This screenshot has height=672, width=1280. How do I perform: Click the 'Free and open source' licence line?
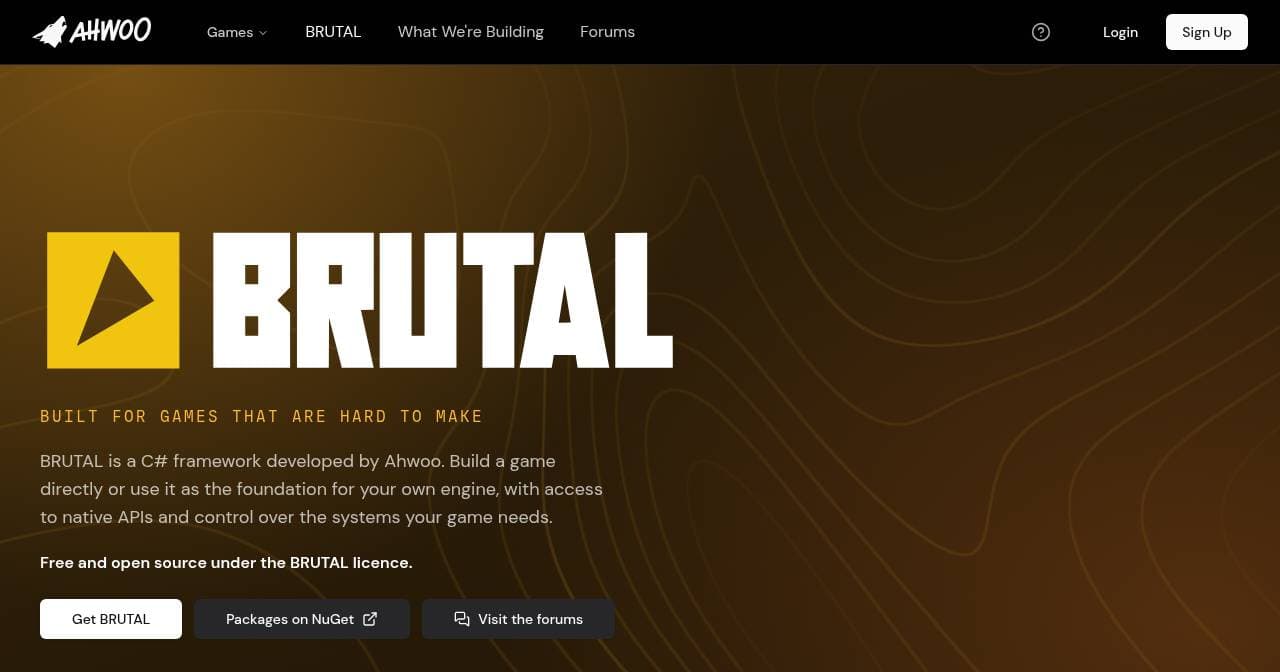coord(226,563)
